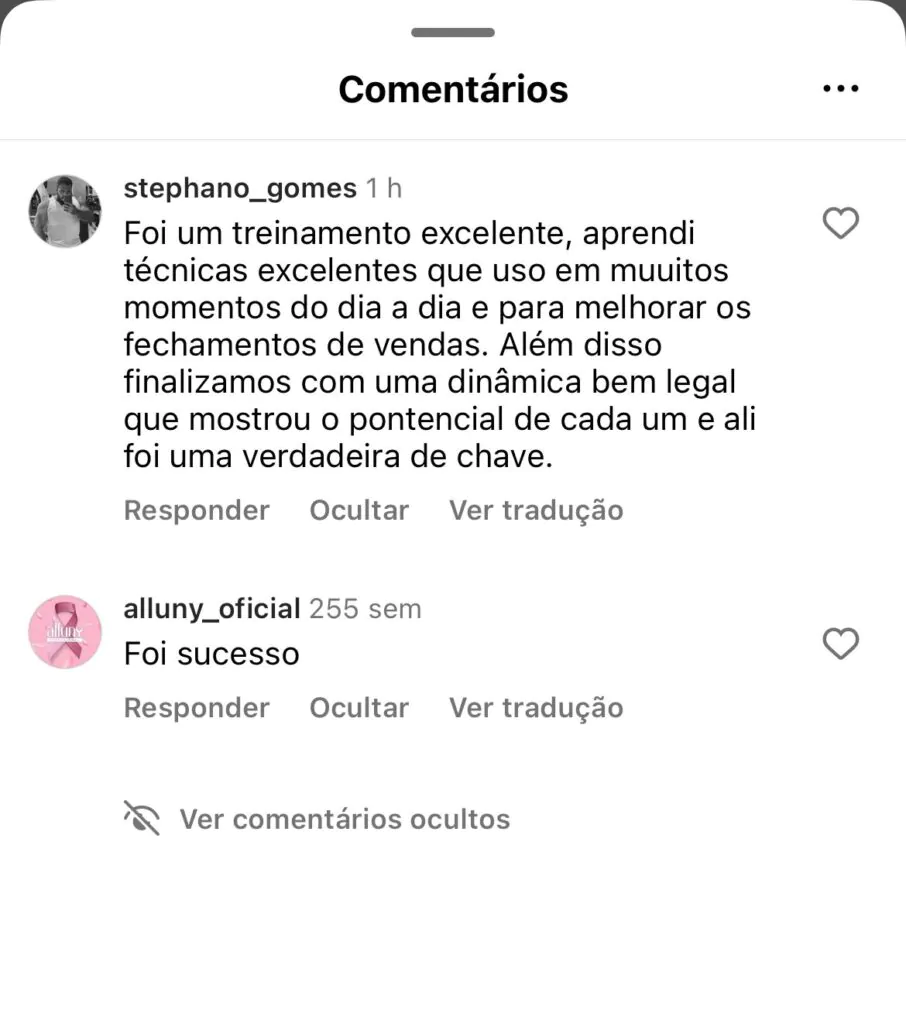Tap the 255 sem timestamp
This screenshot has width=906, height=1024.
[x=365, y=609]
